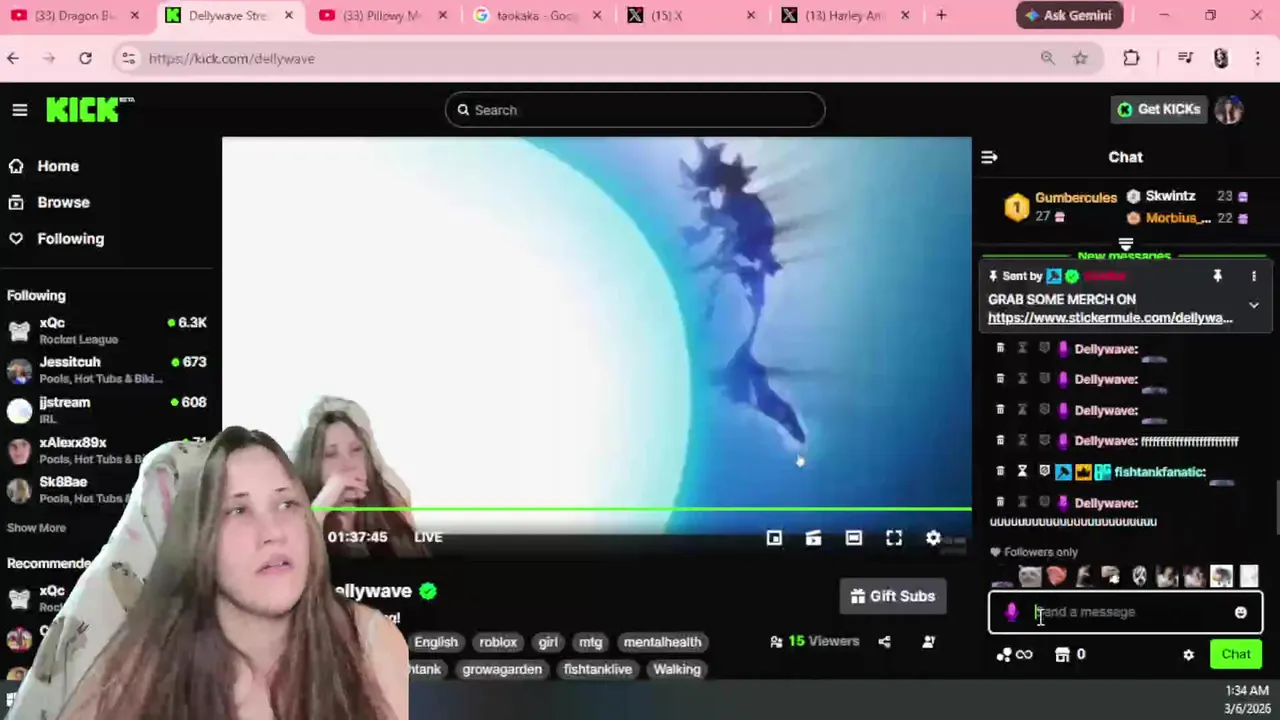
Task: Open the profile avatar menu
Action: tap(1229, 110)
